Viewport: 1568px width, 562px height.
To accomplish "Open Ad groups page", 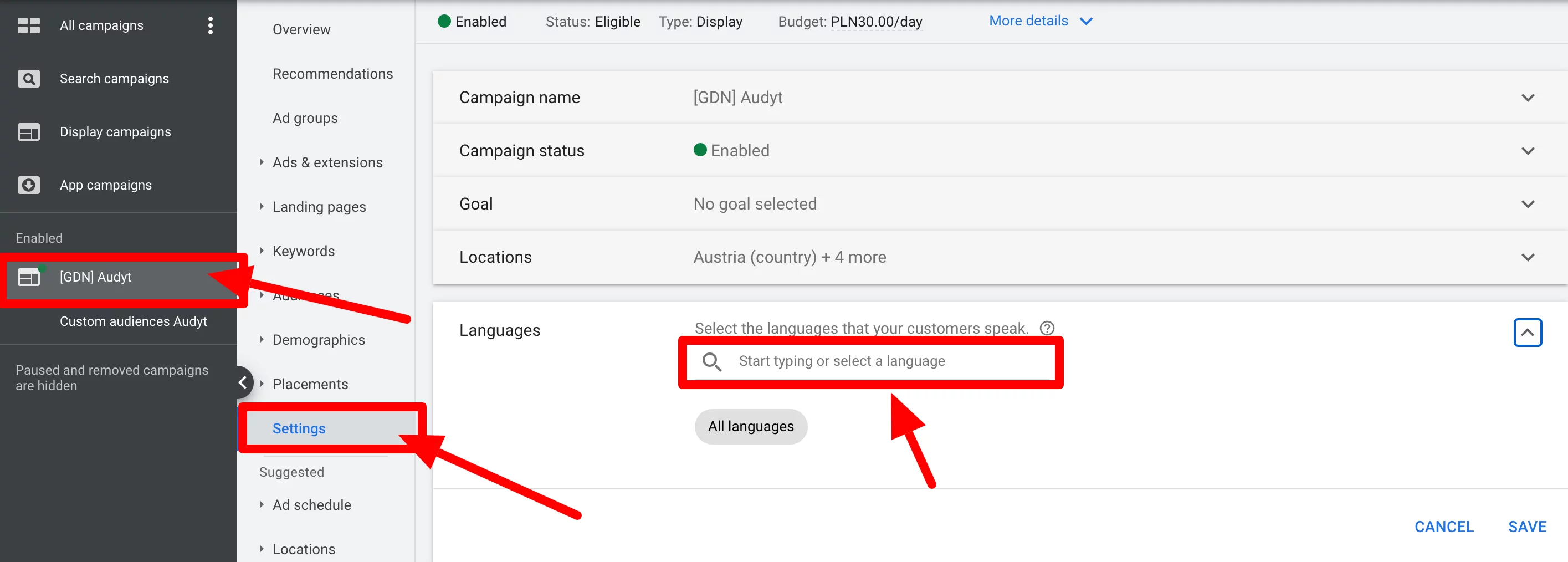I will tap(305, 118).
